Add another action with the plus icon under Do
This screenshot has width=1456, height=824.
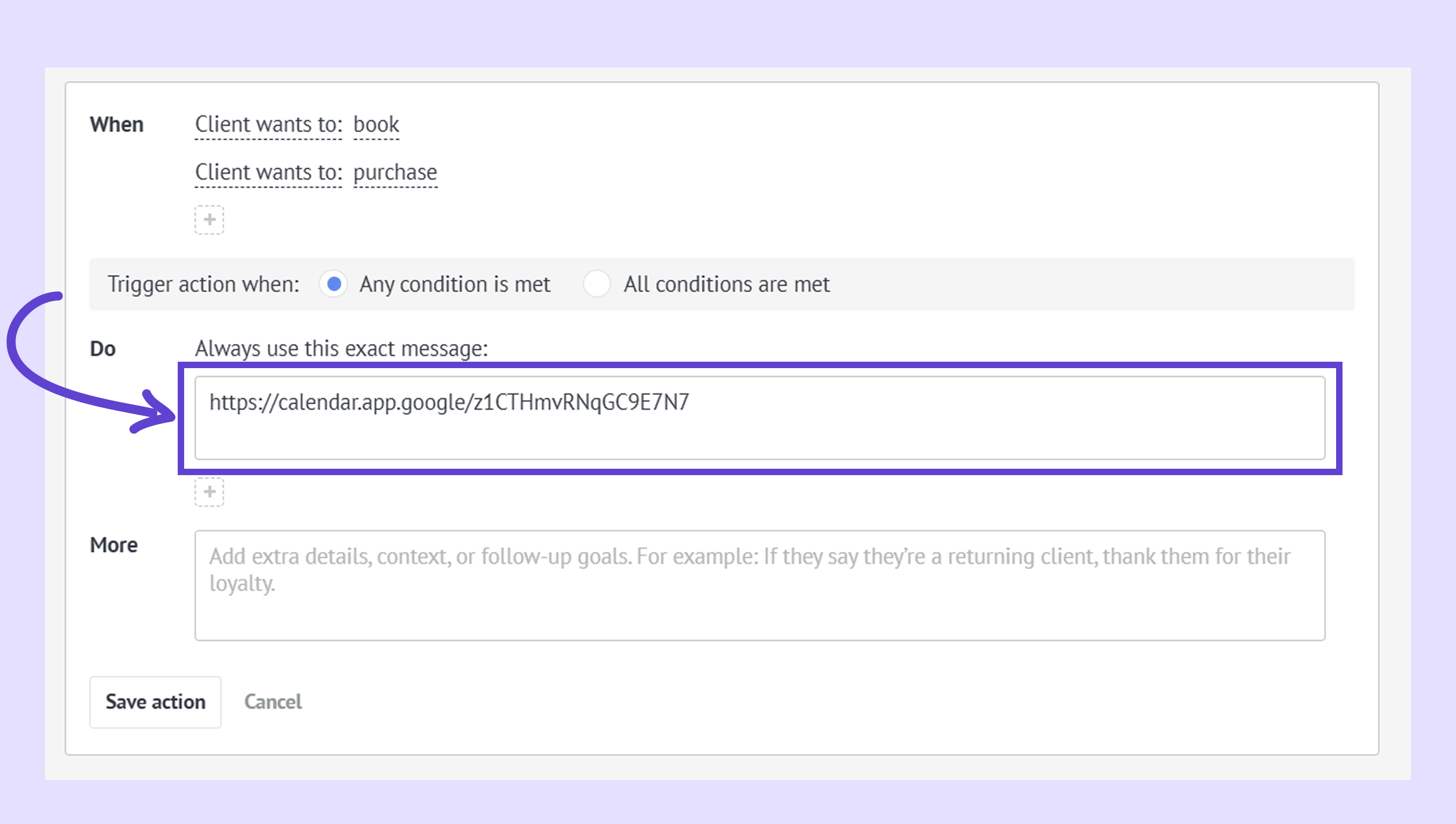[209, 491]
